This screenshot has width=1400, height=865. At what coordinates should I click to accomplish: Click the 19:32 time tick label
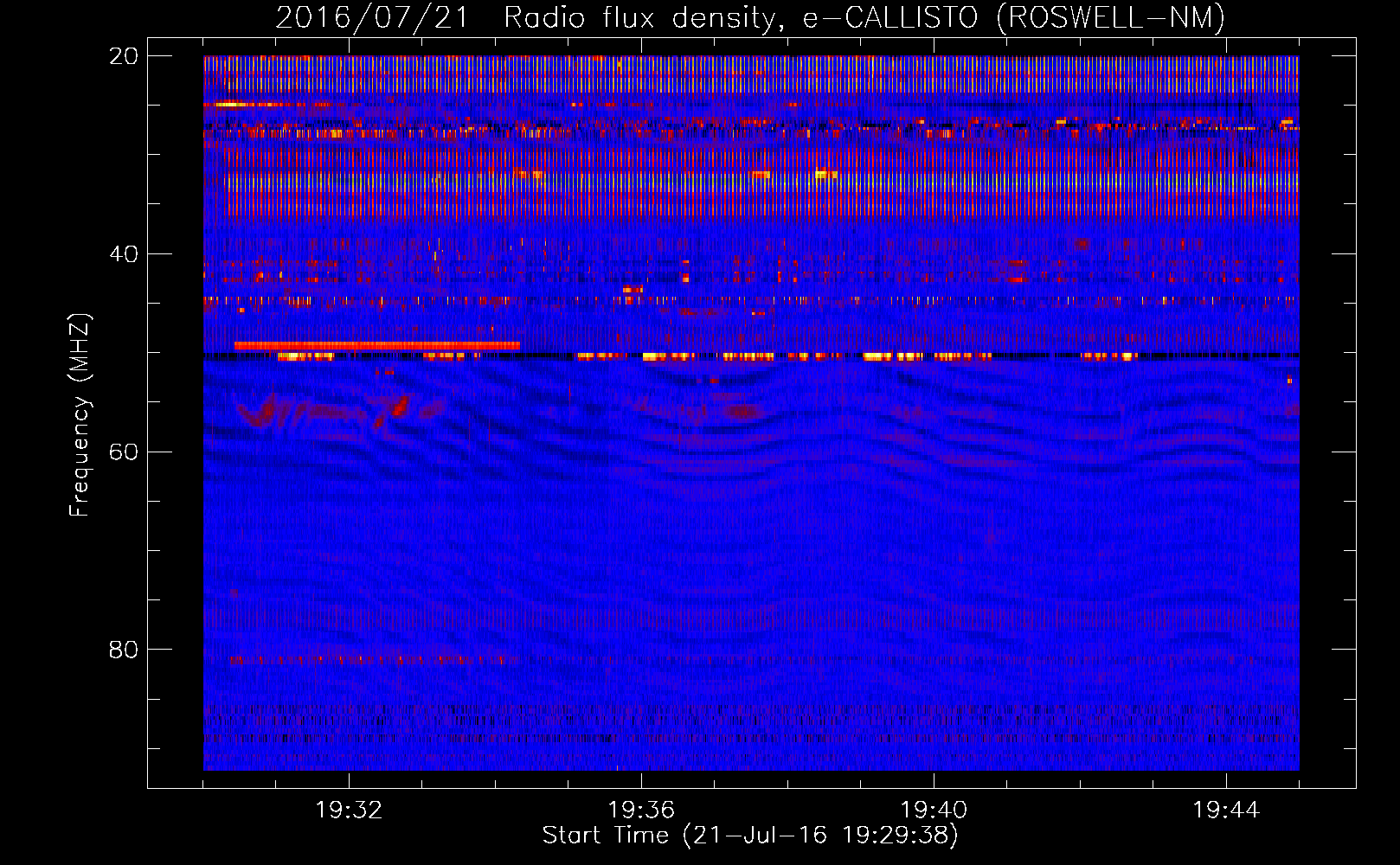349,810
